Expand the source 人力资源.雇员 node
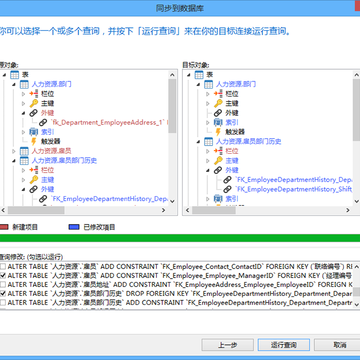This screenshot has height=360, width=360. [x=14, y=151]
